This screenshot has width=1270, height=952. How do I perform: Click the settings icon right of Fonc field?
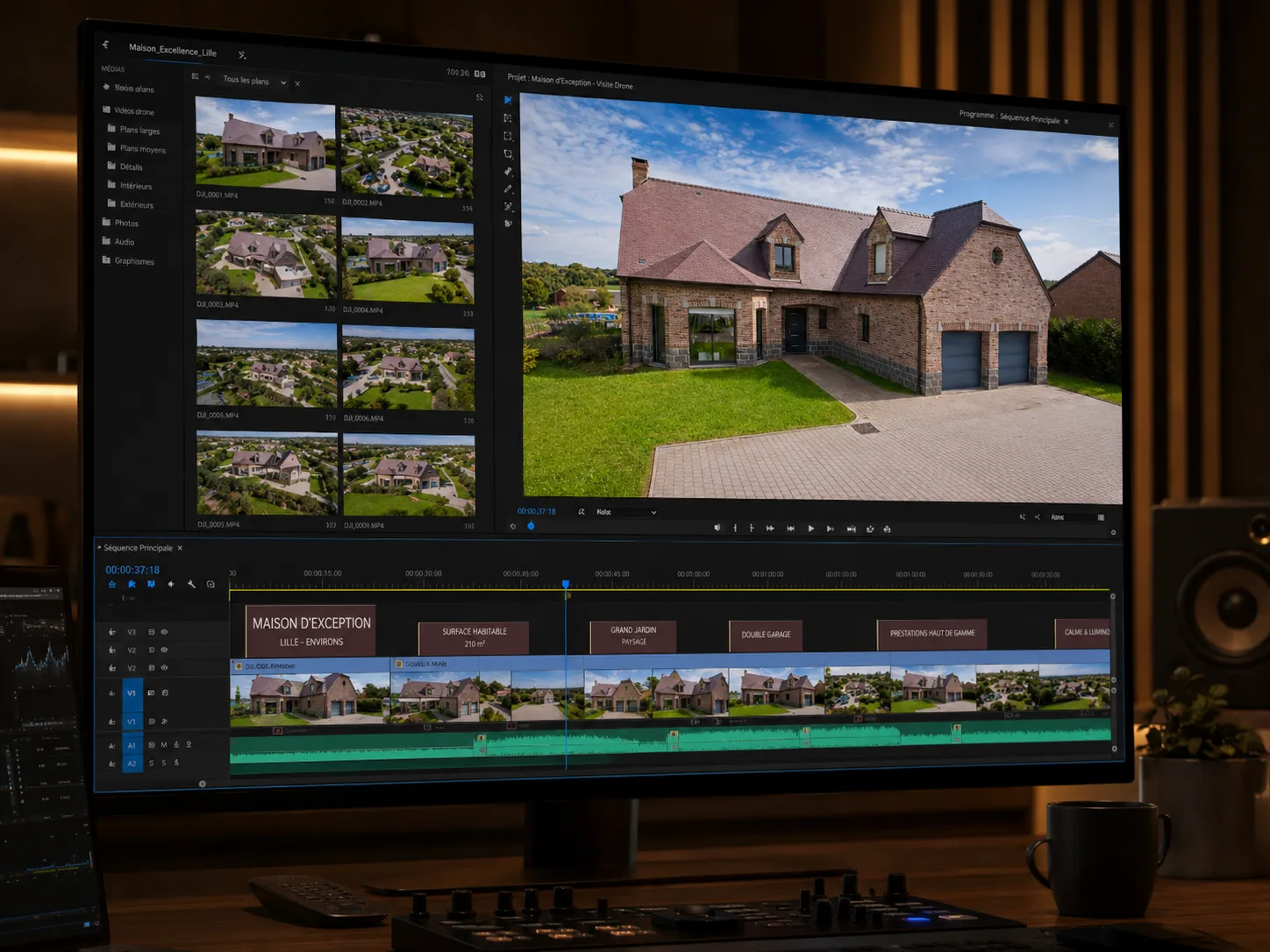pyautogui.click(x=1101, y=517)
